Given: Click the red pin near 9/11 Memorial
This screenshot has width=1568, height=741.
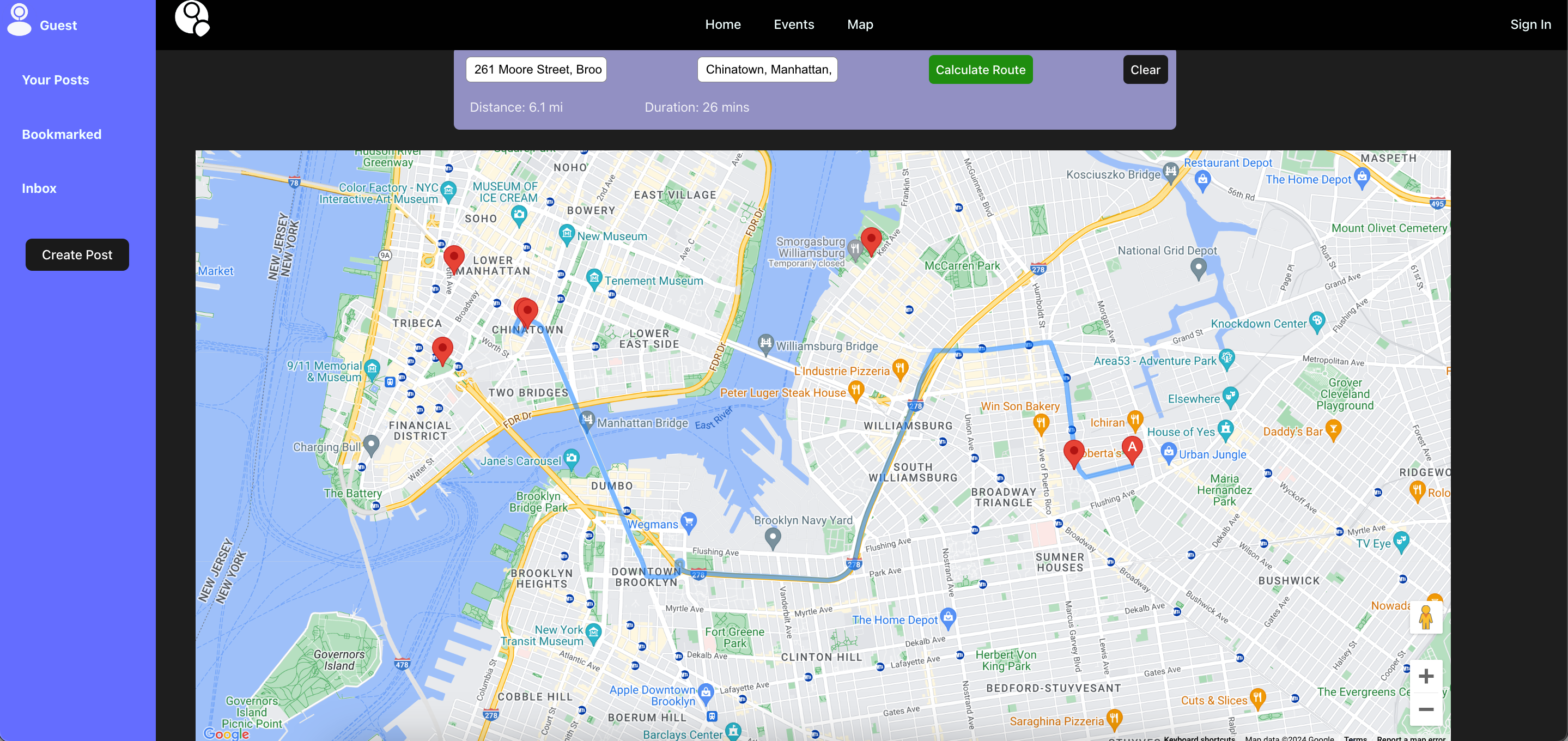Looking at the screenshot, I should [x=442, y=349].
